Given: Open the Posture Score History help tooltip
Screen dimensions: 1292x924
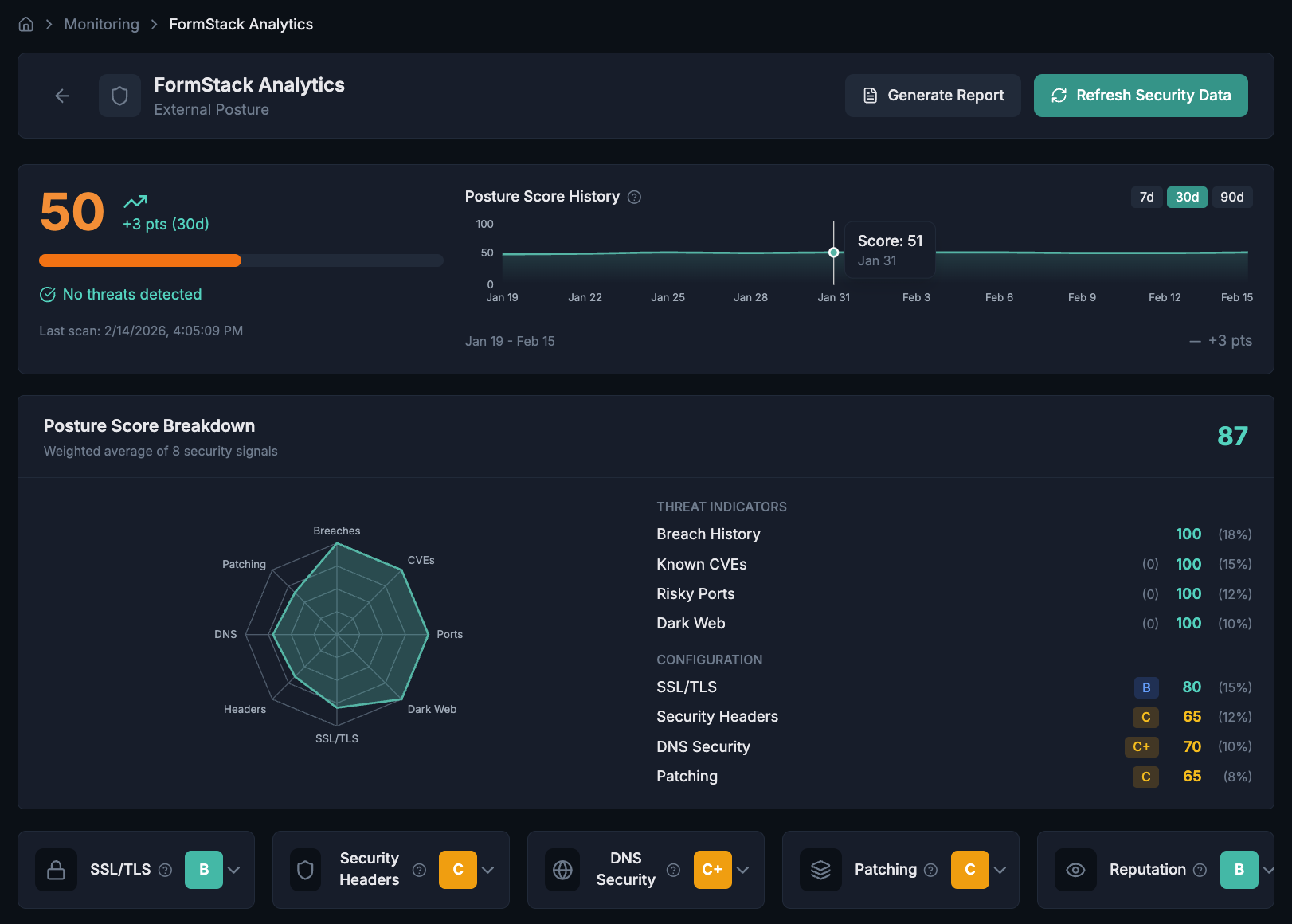Looking at the screenshot, I should pyautogui.click(x=634, y=197).
